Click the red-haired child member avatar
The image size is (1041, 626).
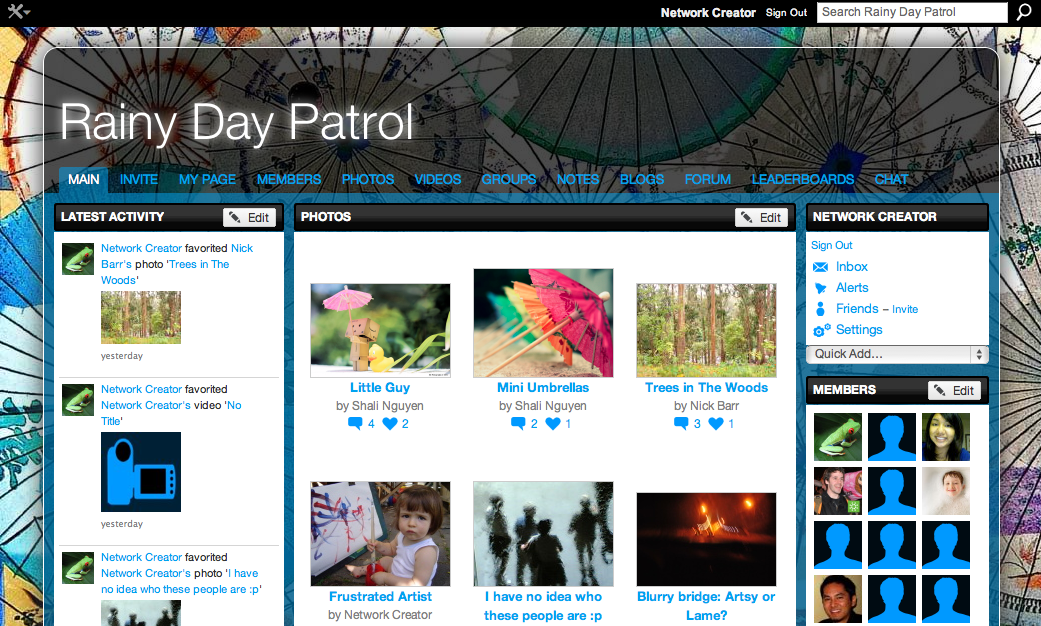(x=946, y=491)
